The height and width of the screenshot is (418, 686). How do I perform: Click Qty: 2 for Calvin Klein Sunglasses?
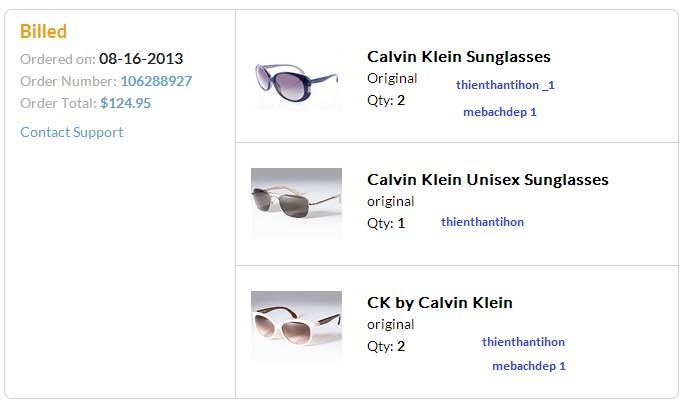(x=386, y=100)
